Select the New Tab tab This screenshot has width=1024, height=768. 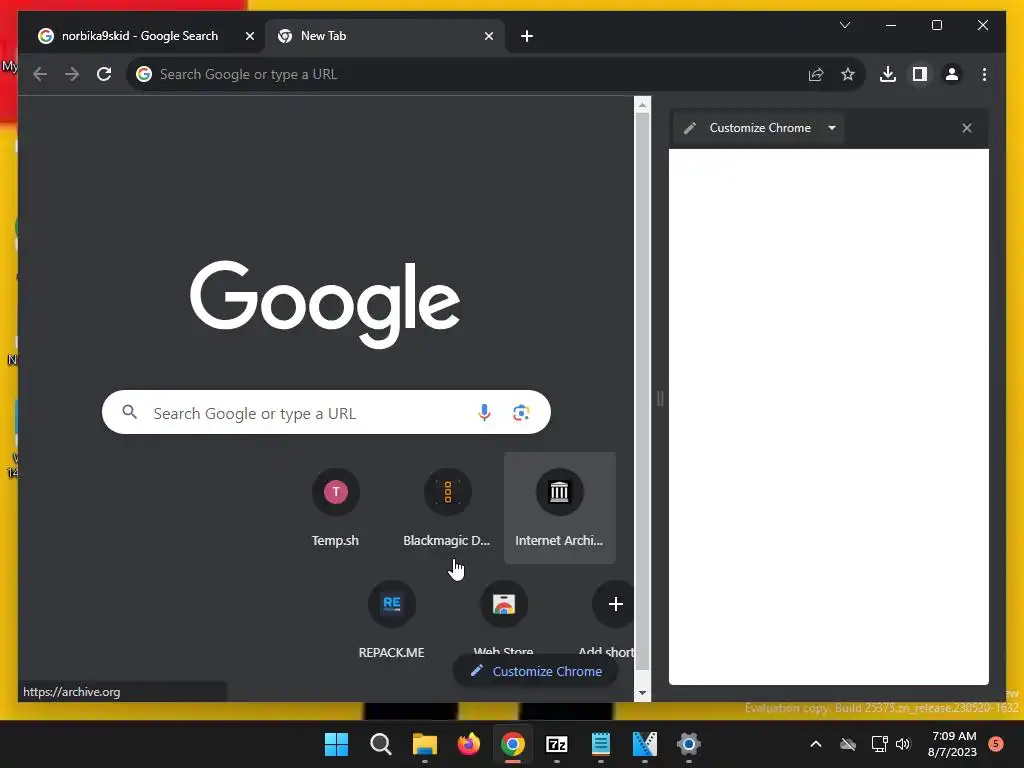tap(385, 36)
